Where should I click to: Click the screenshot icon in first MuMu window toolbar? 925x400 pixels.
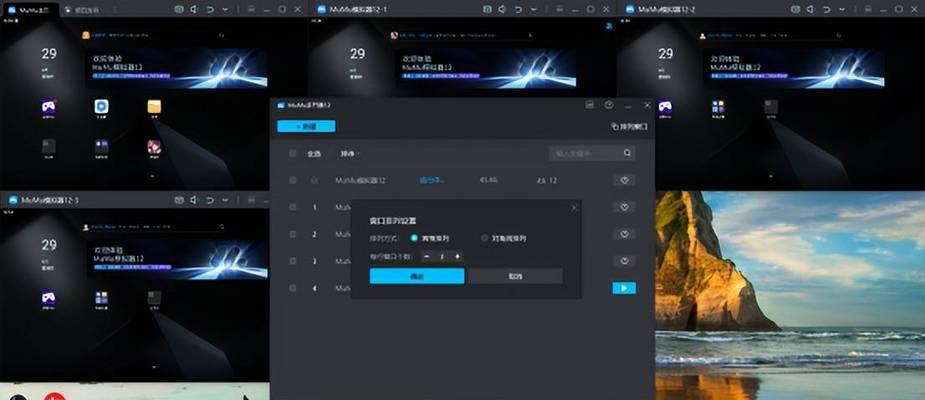[x=179, y=9]
